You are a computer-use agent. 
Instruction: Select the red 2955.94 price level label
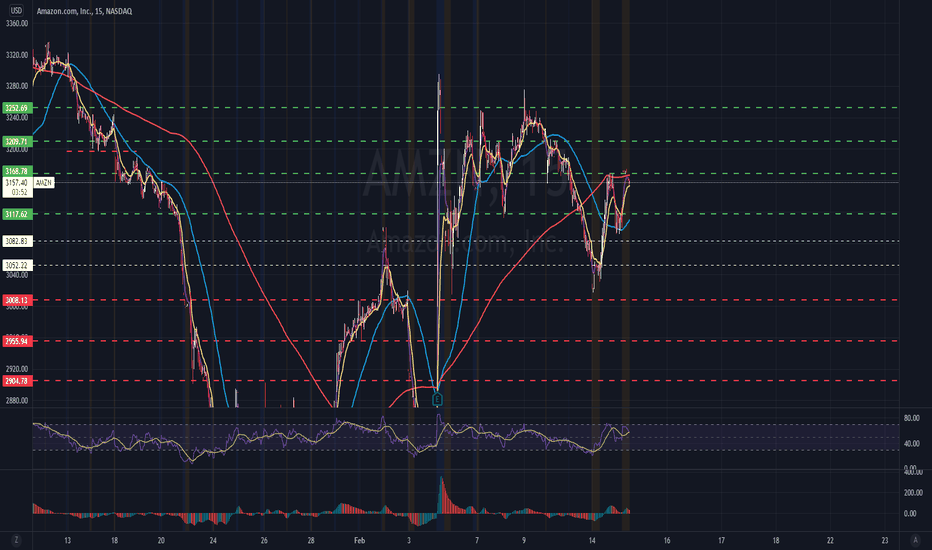(17, 341)
